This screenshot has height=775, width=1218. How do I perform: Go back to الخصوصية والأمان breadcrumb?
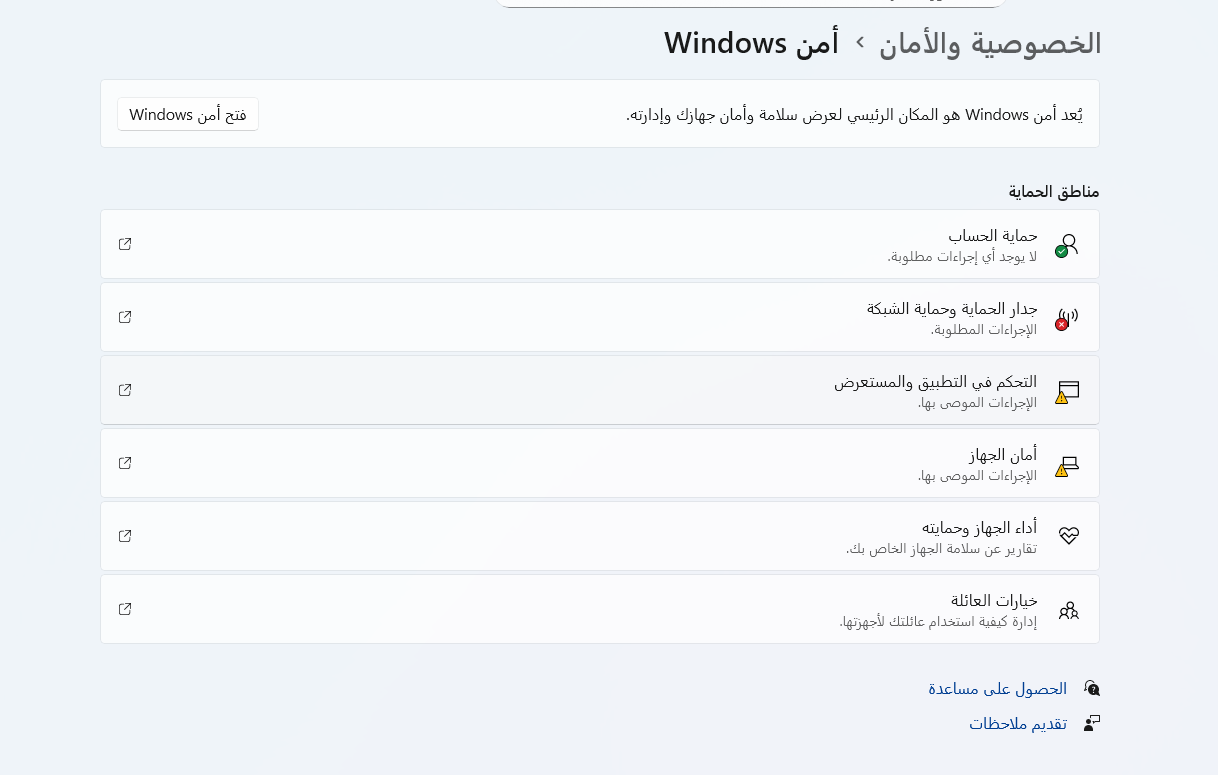click(x=990, y=43)
